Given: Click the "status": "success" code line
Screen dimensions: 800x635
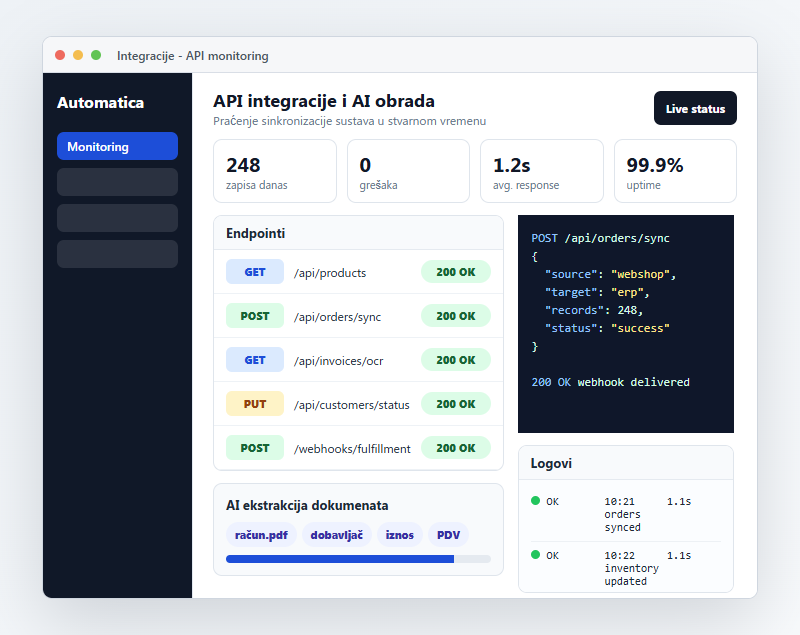Looking at the screenshot, I should (x=607, y=328).
